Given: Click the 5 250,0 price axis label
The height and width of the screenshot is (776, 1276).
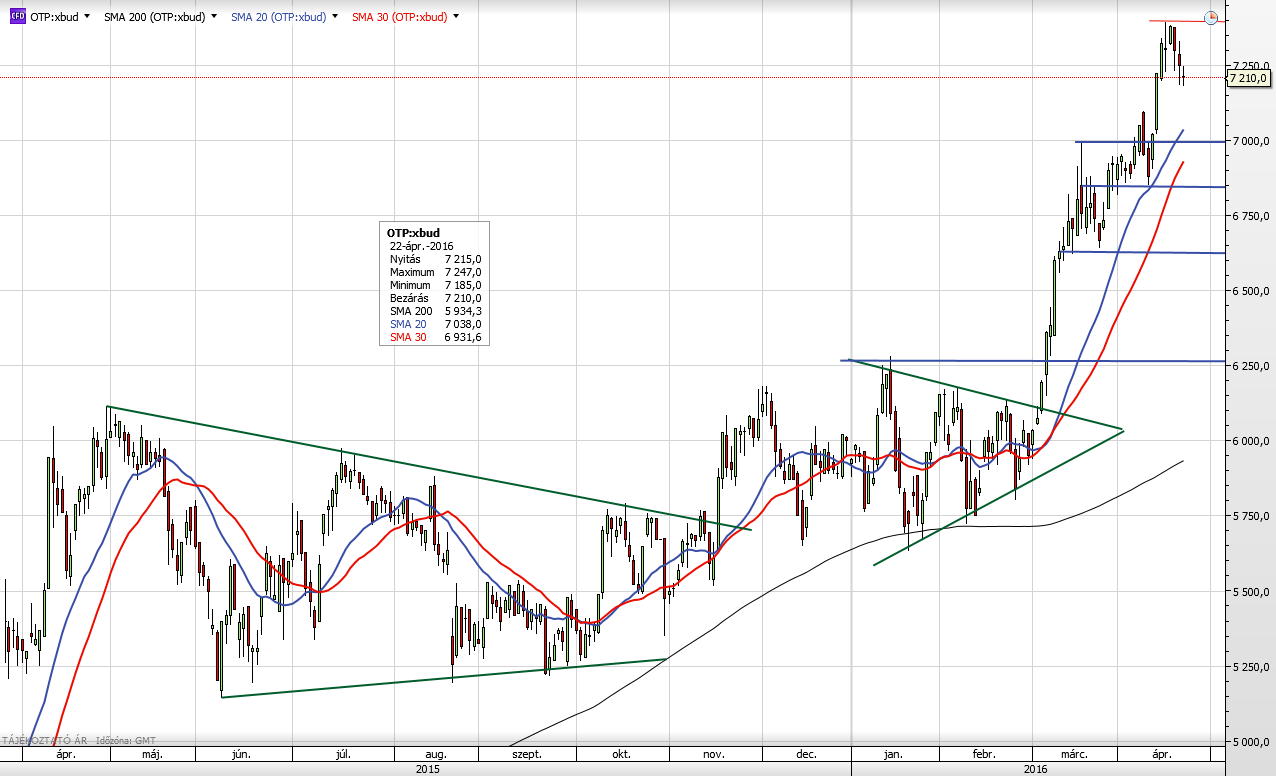Looking at the screenshot, I should click(x=1250, y=667).
